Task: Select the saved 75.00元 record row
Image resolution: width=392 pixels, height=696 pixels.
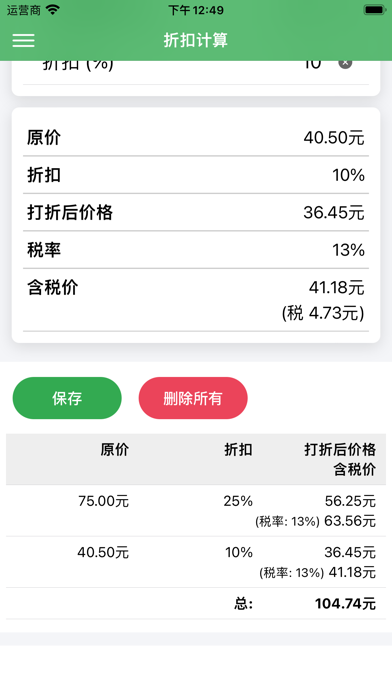Action: (x=196, y=511)
